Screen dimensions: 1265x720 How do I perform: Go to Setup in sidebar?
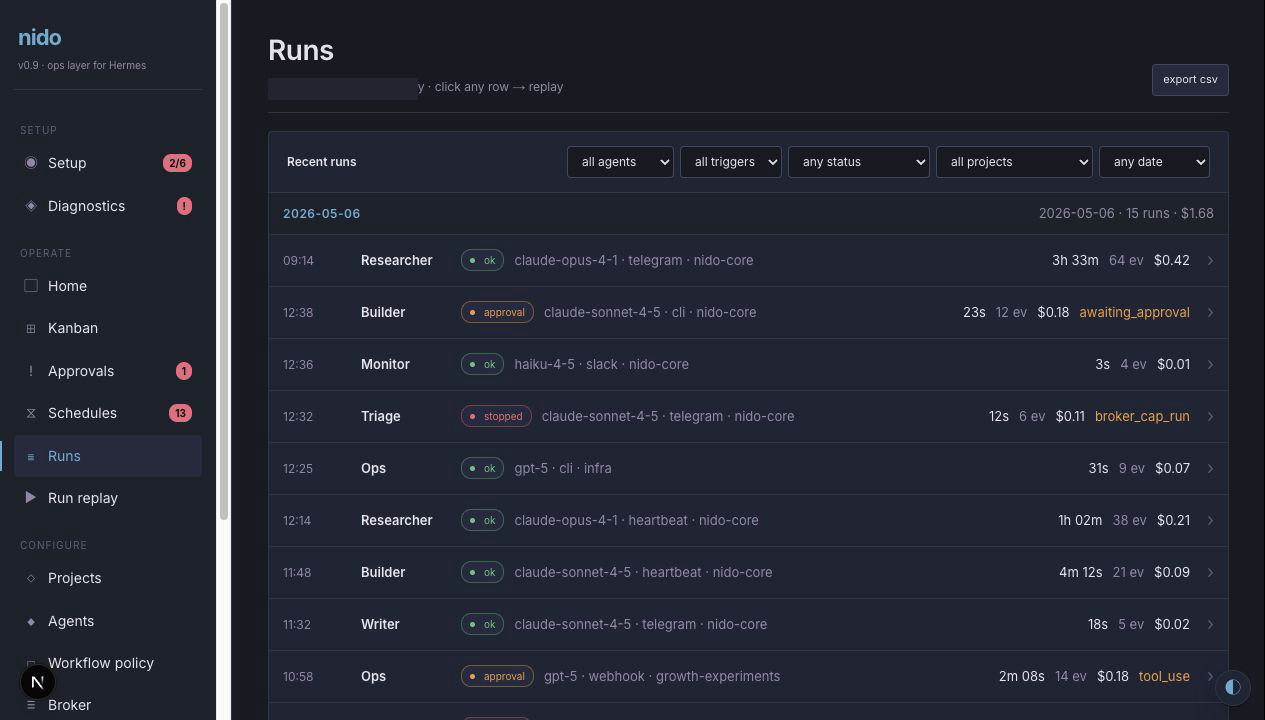click(108, 163)
